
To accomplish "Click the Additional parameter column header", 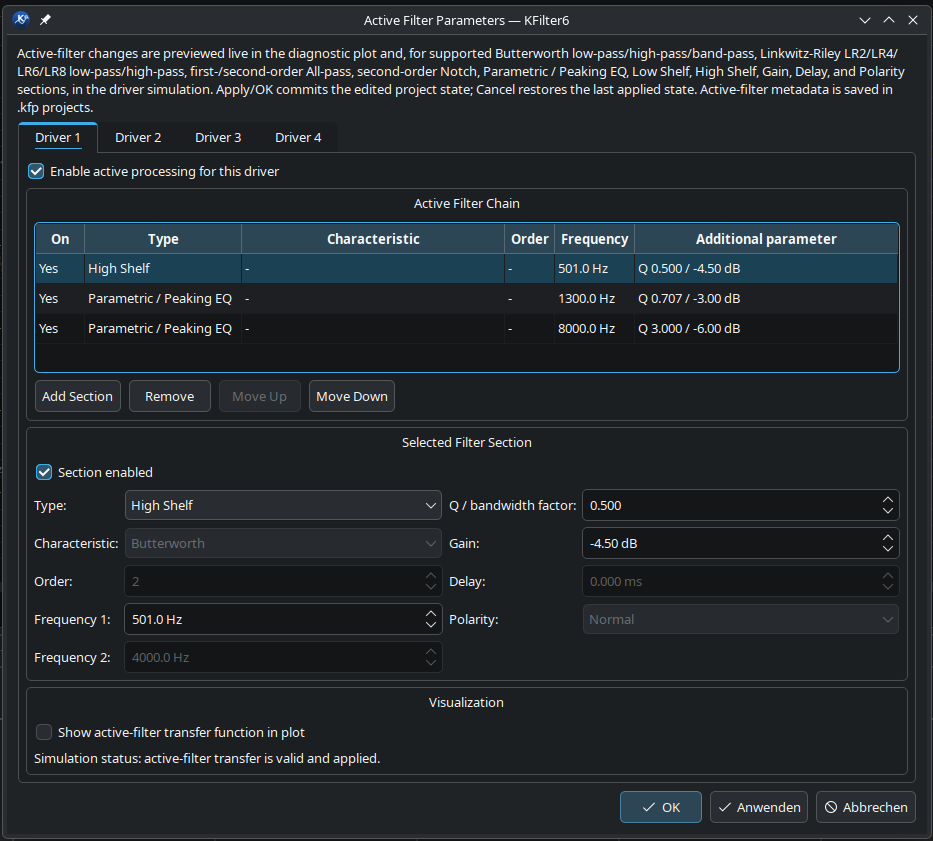I will pyautogui.click(x=766, y=239).
